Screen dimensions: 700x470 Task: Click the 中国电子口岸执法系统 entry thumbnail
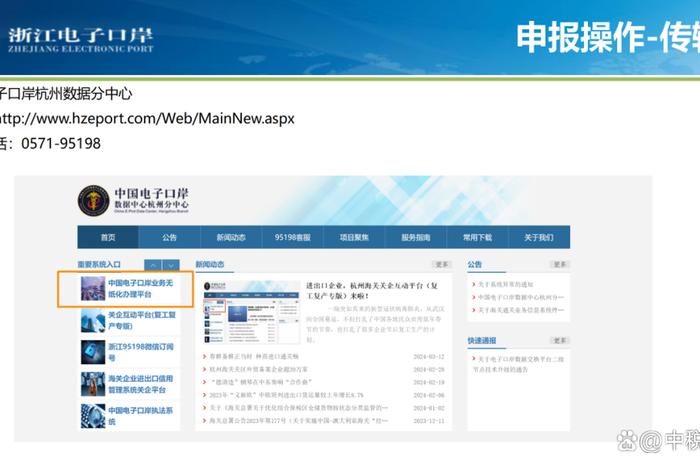93,416
